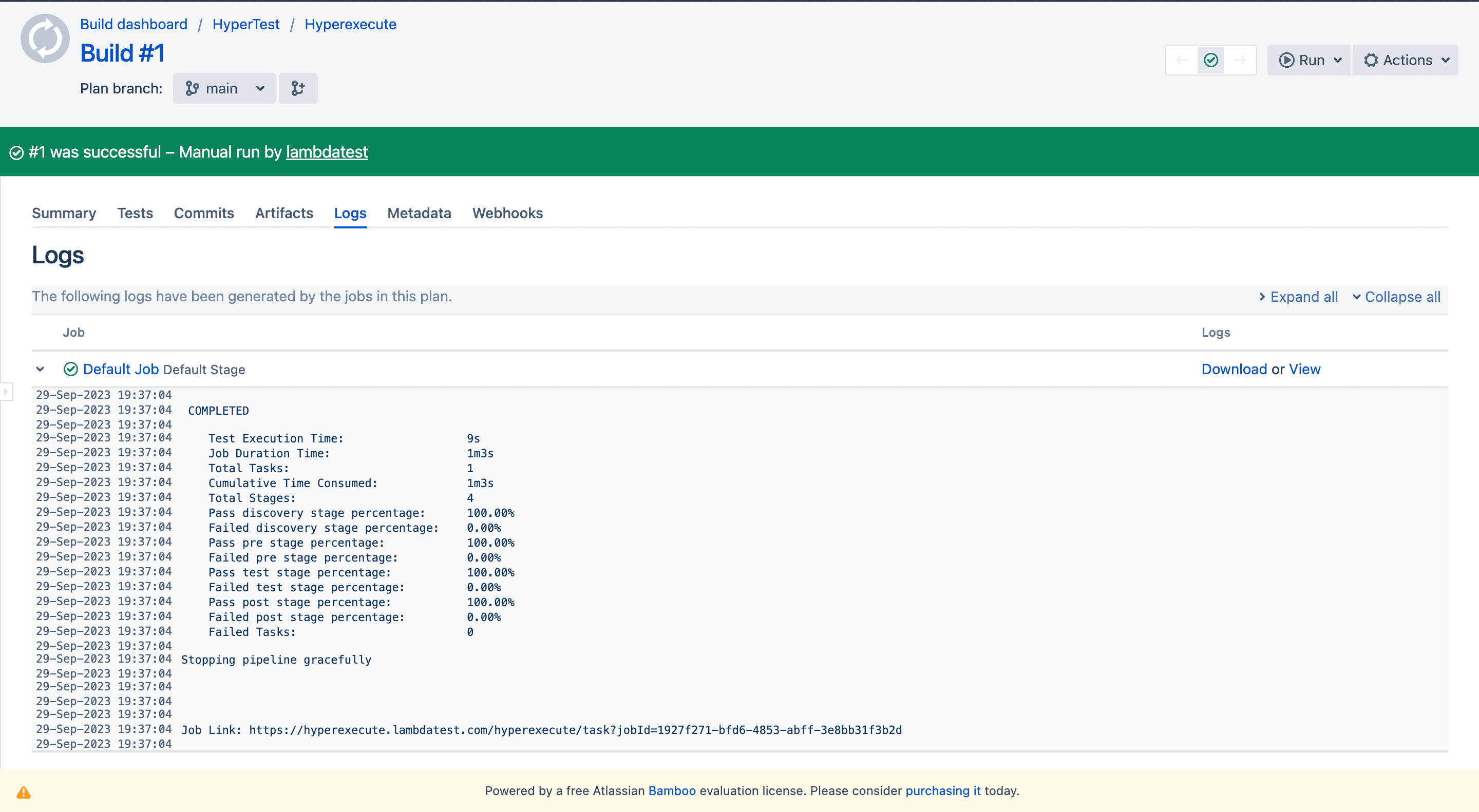
Task: Click the warning triangle icon in footer
Action: pos(24,792)
